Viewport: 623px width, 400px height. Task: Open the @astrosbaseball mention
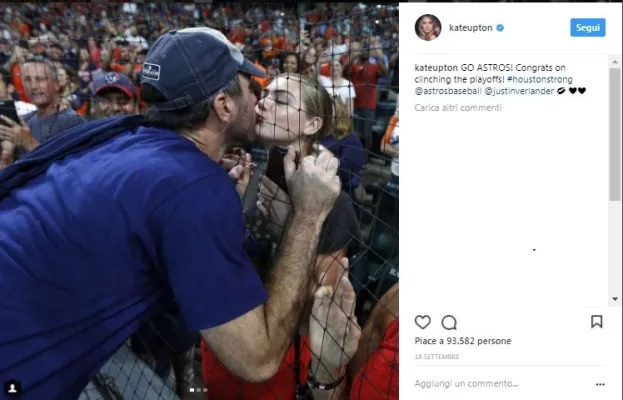point(448,91)
